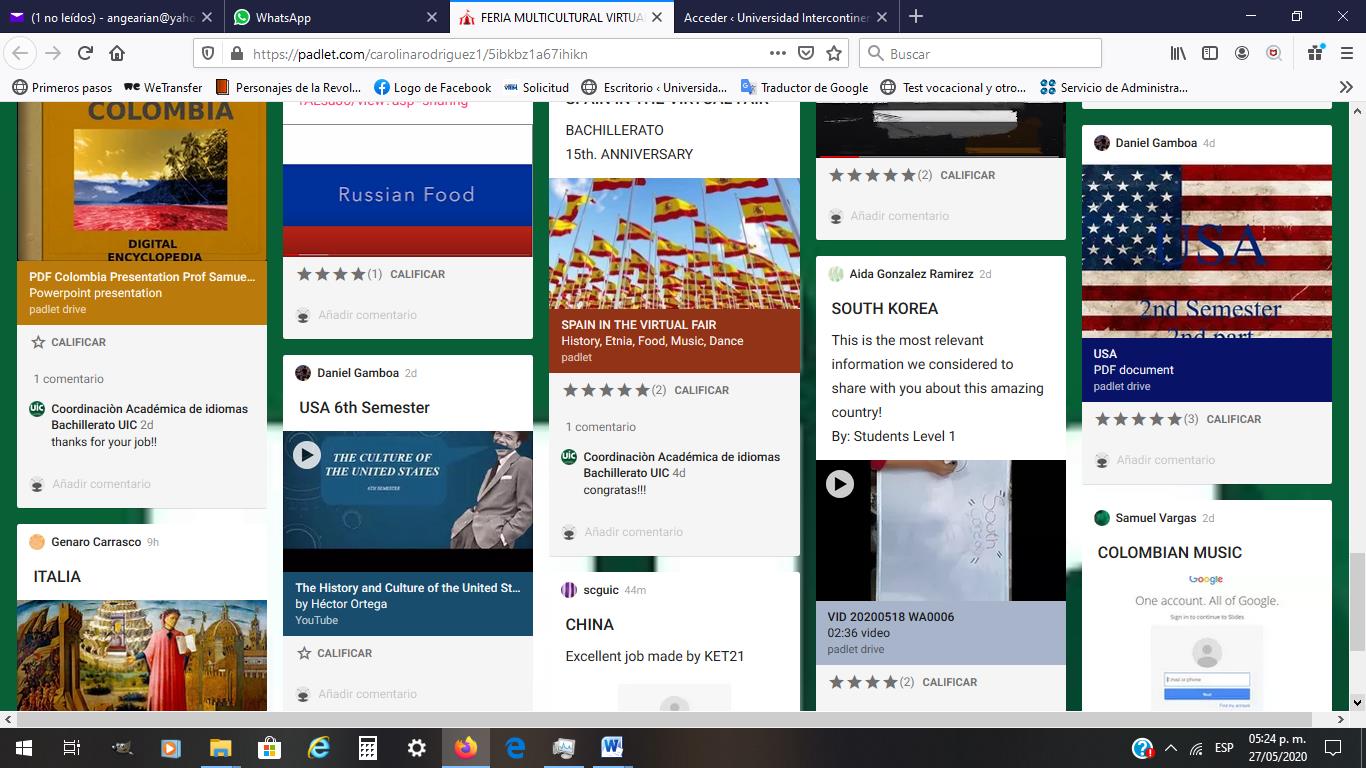The image size is (1366, 768).
Task: Click CALIFICAR on USA PDF document post
Action: coord(1233,419)
